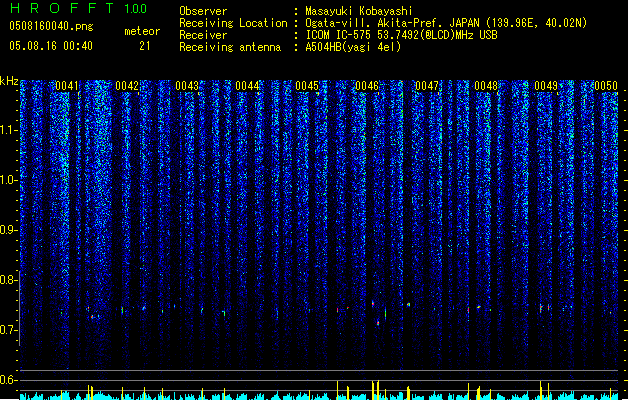Click the Receiving antenna label

click(230, 47)
